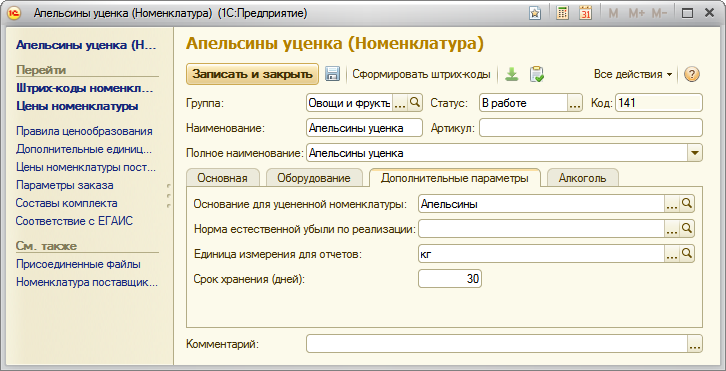Click the empty Норма естественной убыли field
This screenshot has height=371, width=726.
tap(542, 228)
